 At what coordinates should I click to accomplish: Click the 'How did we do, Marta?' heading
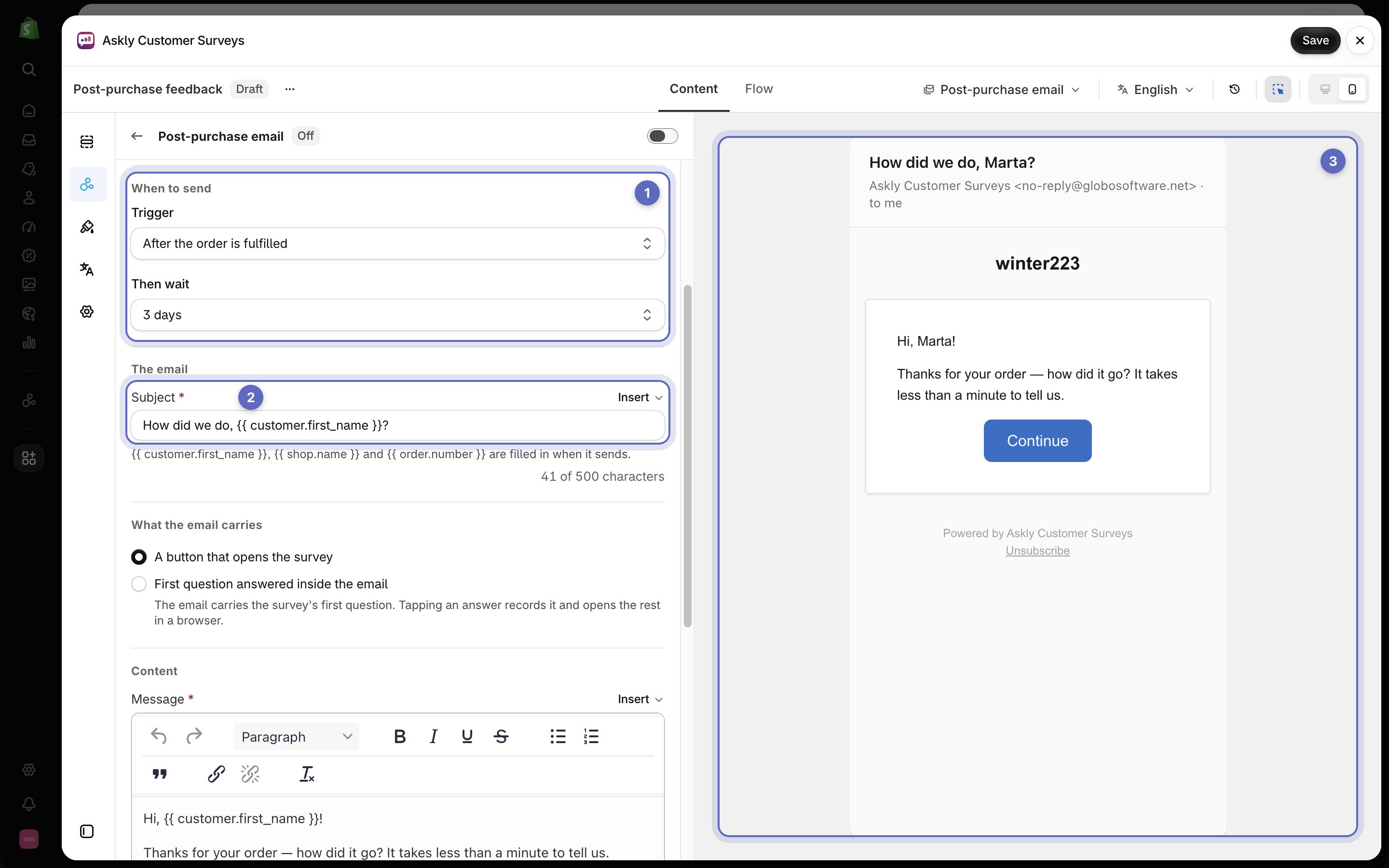tap(952, 163)
